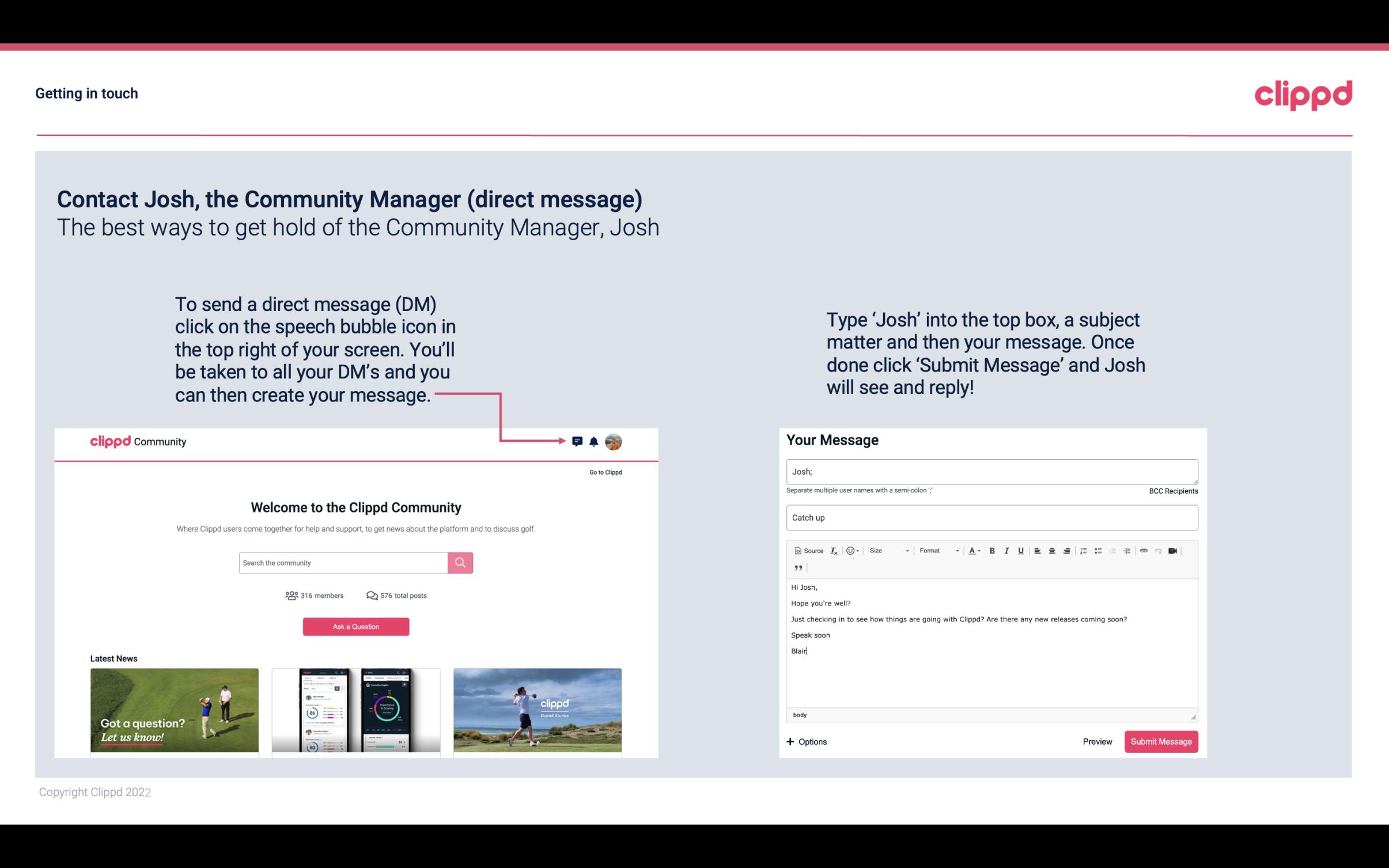This screenshot has height=868, width=1389.
Task: Open the Size dropdown in toolbar
Action: click(886, 550)
